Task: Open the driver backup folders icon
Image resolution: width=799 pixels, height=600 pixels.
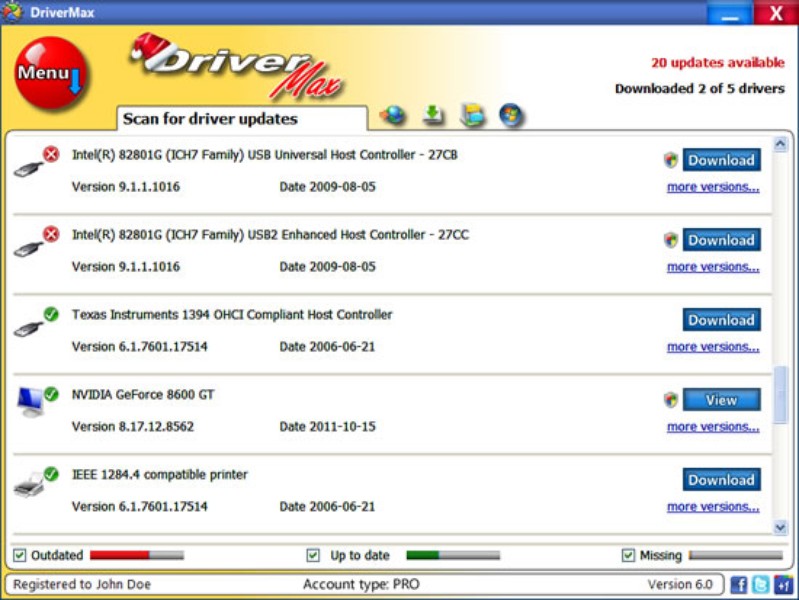Action: click(x=472, y=115)
